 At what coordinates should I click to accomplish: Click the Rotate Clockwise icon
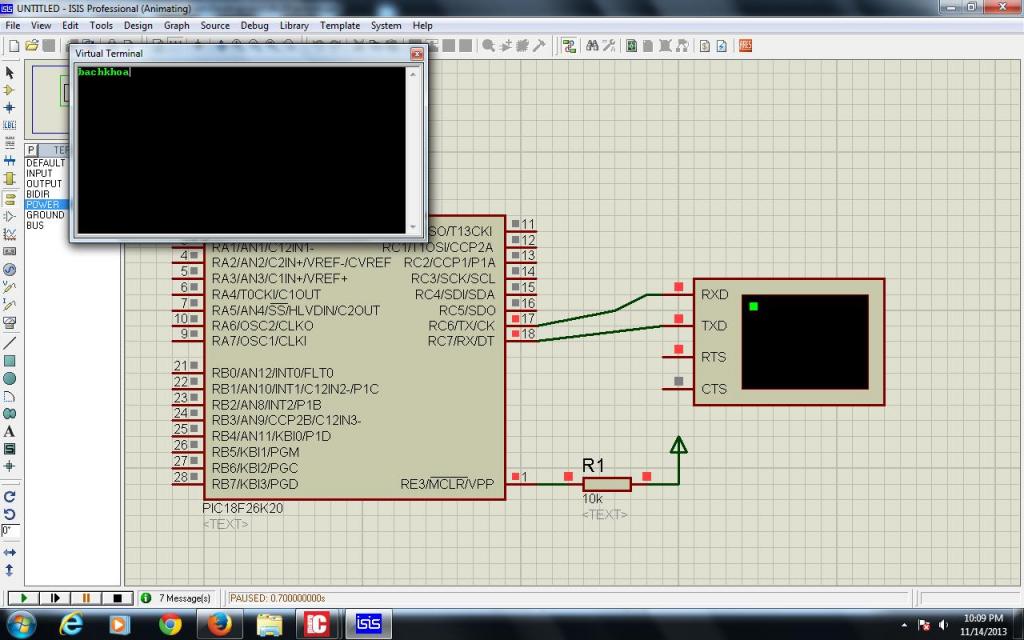[10, 496]
